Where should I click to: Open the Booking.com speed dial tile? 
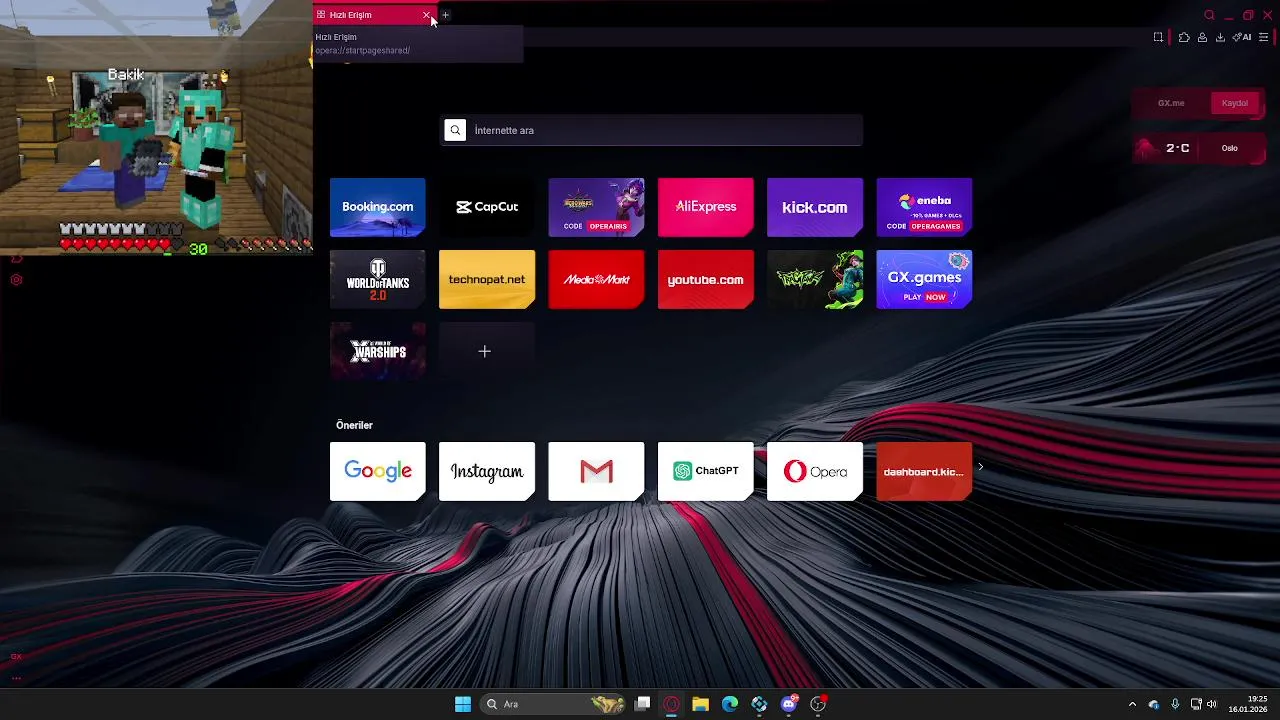point(377,207)
